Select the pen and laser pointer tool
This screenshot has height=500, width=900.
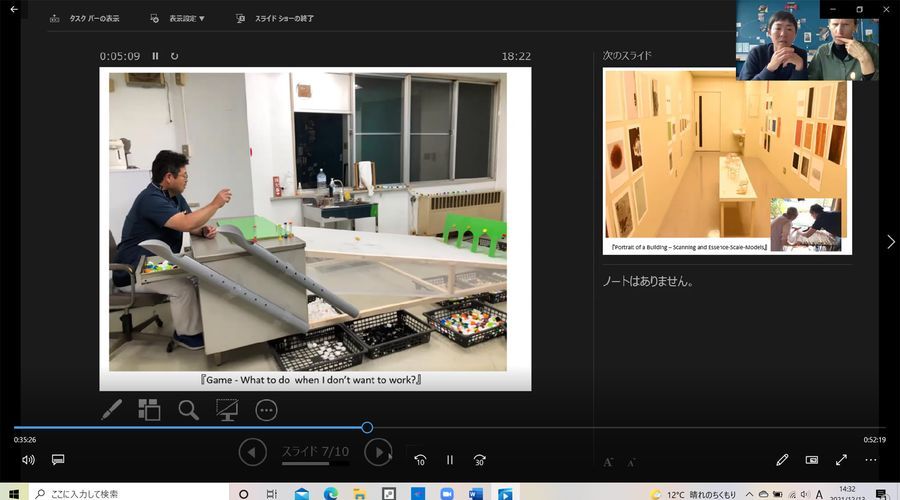pos(112,409)
